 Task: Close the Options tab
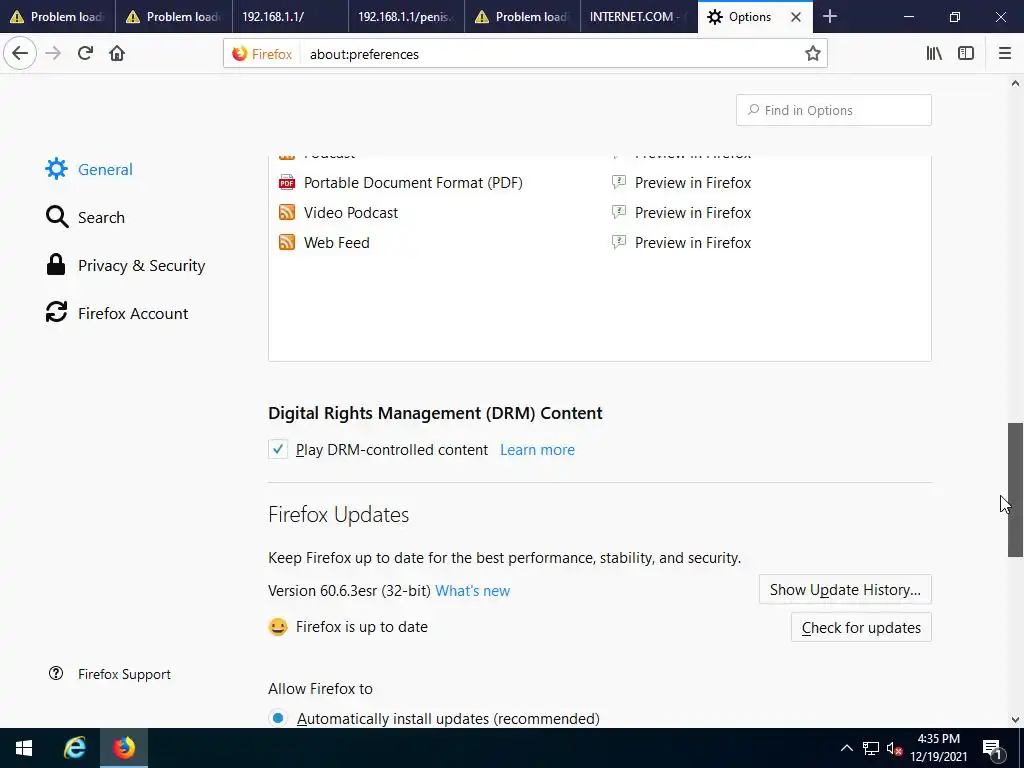(x=795, y=17)
